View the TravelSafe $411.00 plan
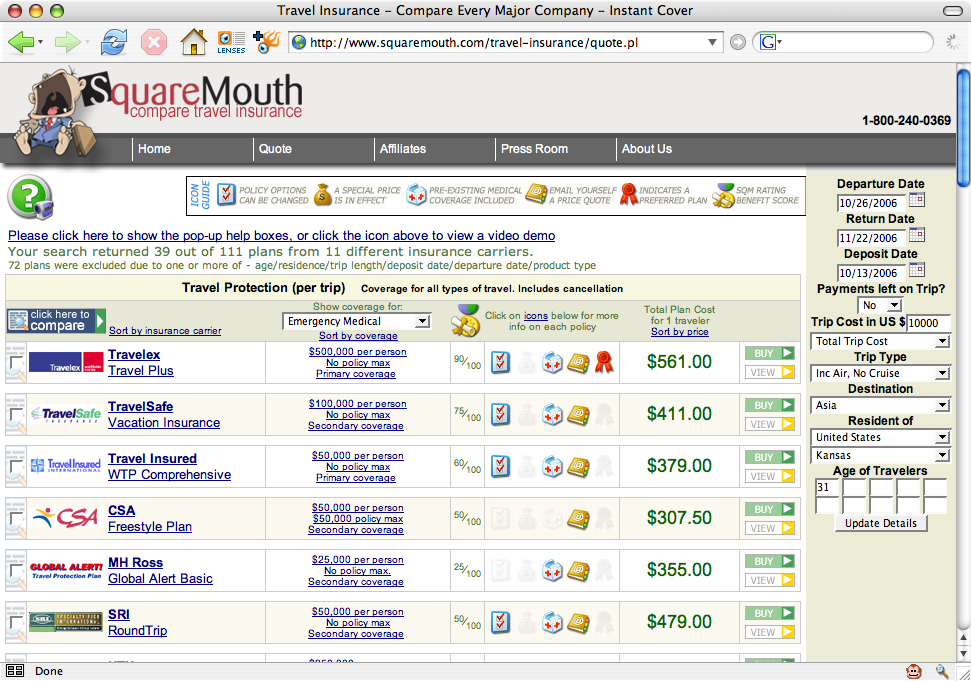 [770, 425]
